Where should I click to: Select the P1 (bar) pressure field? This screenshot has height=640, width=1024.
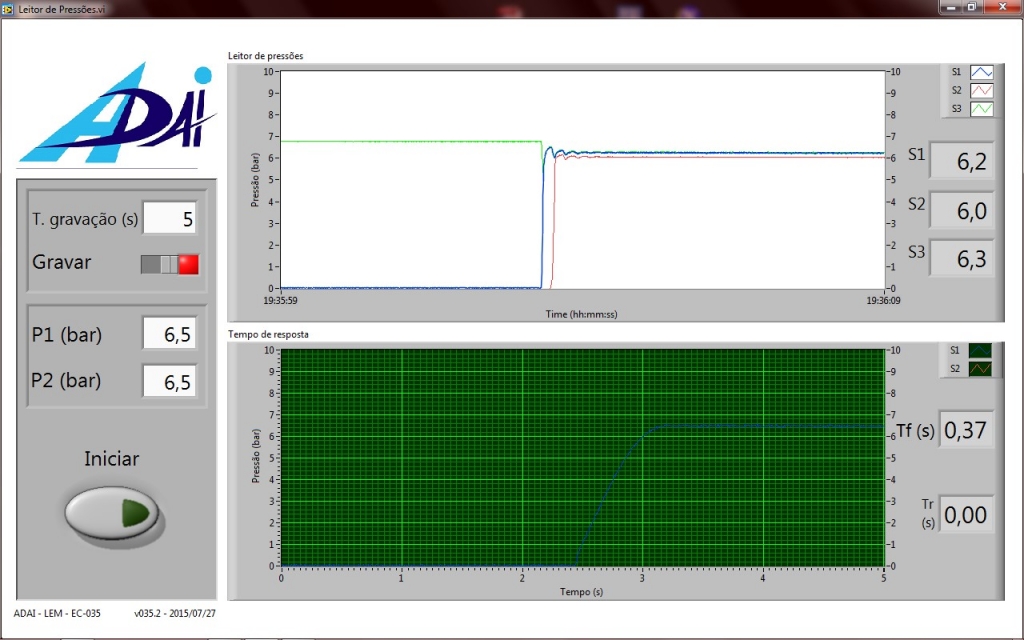point(169,334)
